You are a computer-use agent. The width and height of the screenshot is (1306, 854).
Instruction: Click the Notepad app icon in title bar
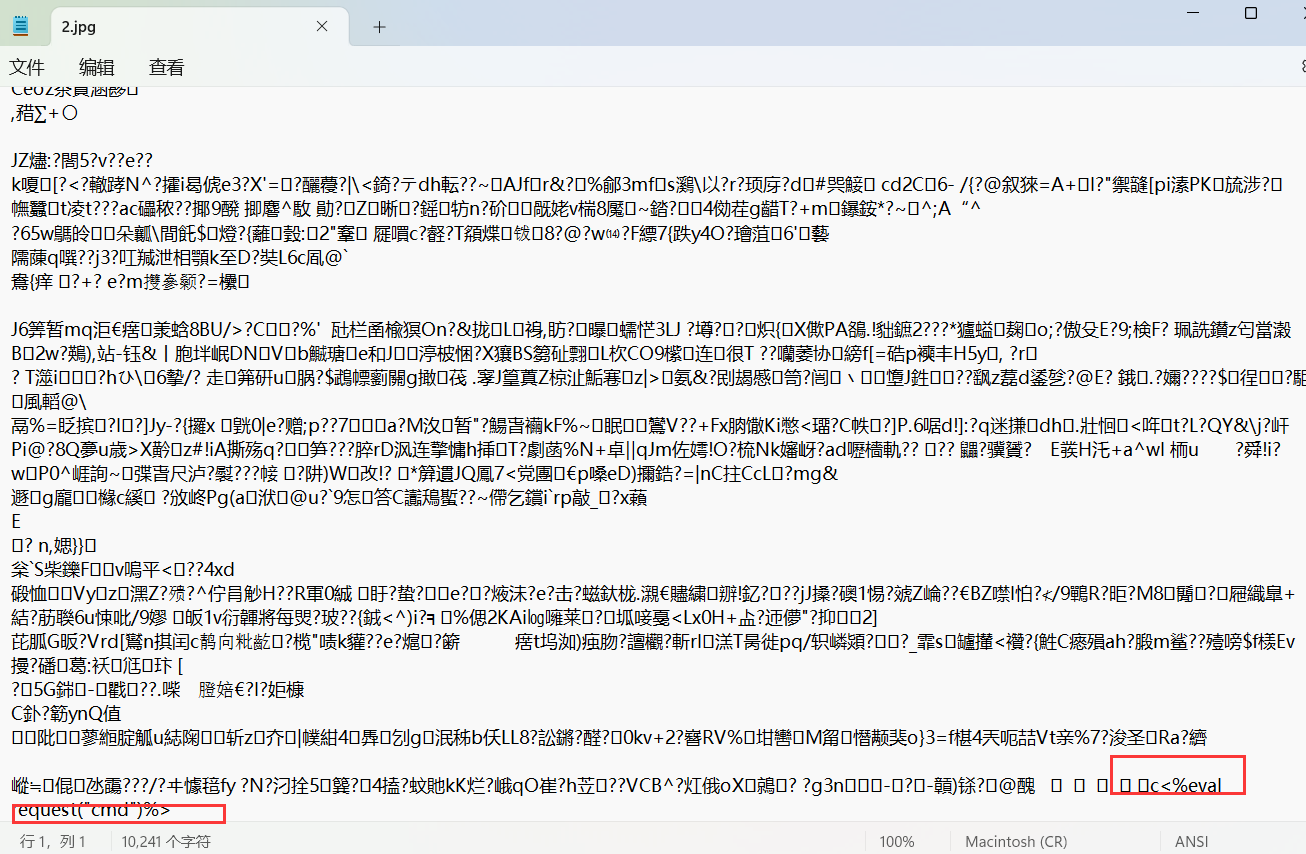click(x=21, y=27)
